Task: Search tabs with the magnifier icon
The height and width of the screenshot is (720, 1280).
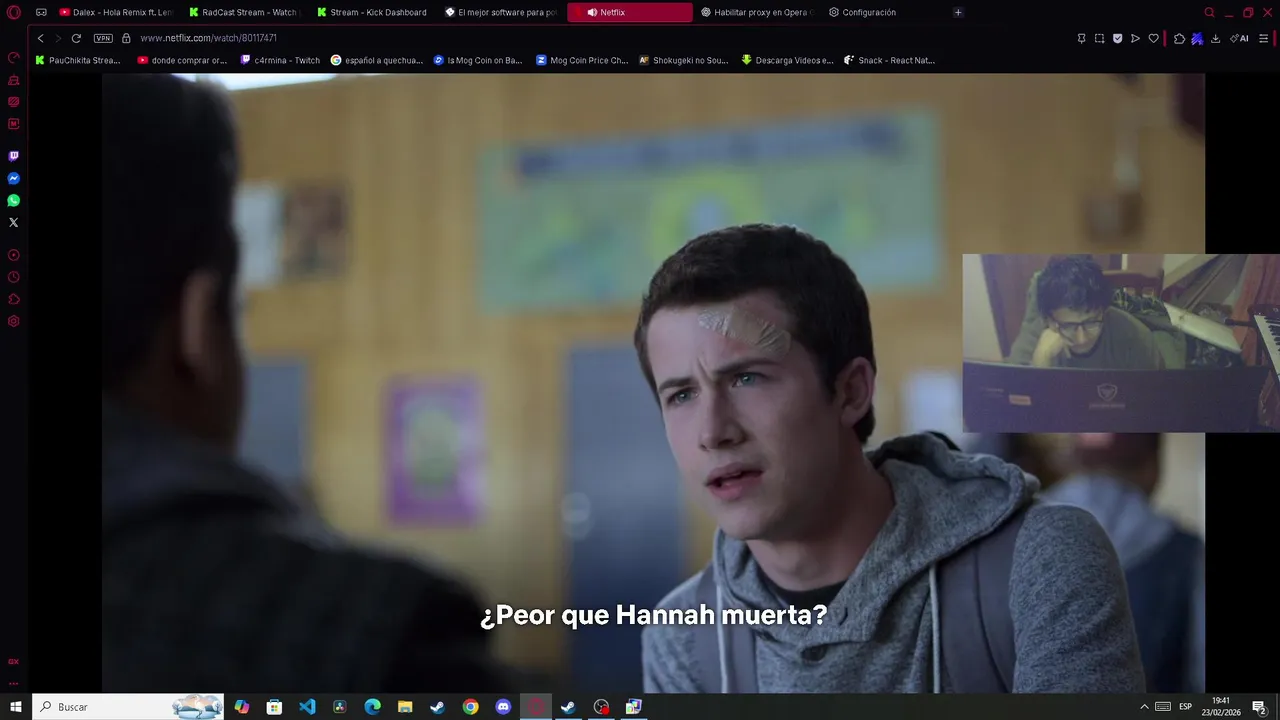Action: [x=1209, y=13]
